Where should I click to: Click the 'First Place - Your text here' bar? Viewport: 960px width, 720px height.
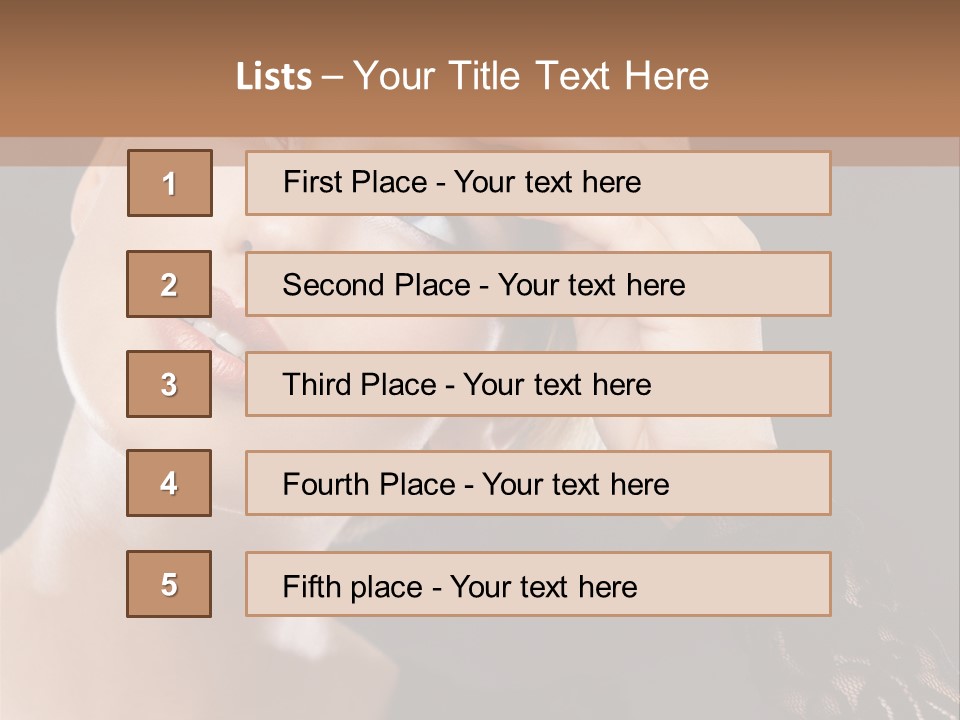(538, 183)
